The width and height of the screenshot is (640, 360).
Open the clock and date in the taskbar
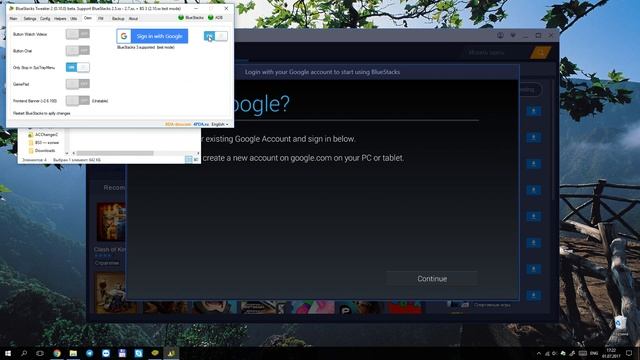[611, 353]
